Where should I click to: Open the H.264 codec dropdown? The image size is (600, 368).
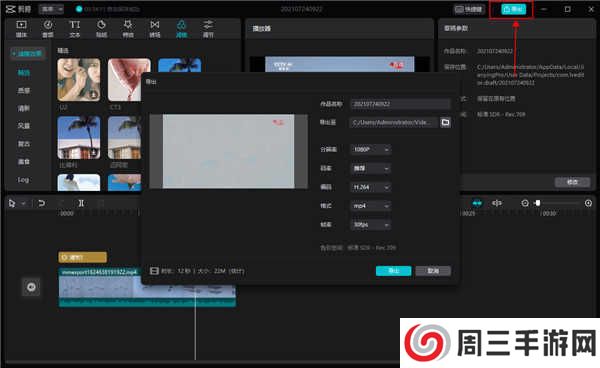370,187
